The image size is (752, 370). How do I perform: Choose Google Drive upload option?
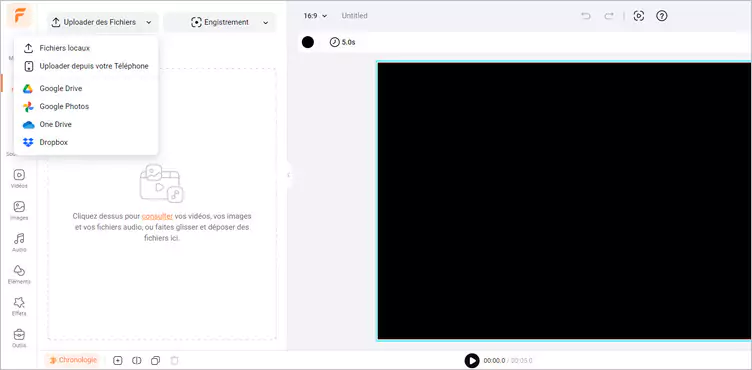point(86,88)
